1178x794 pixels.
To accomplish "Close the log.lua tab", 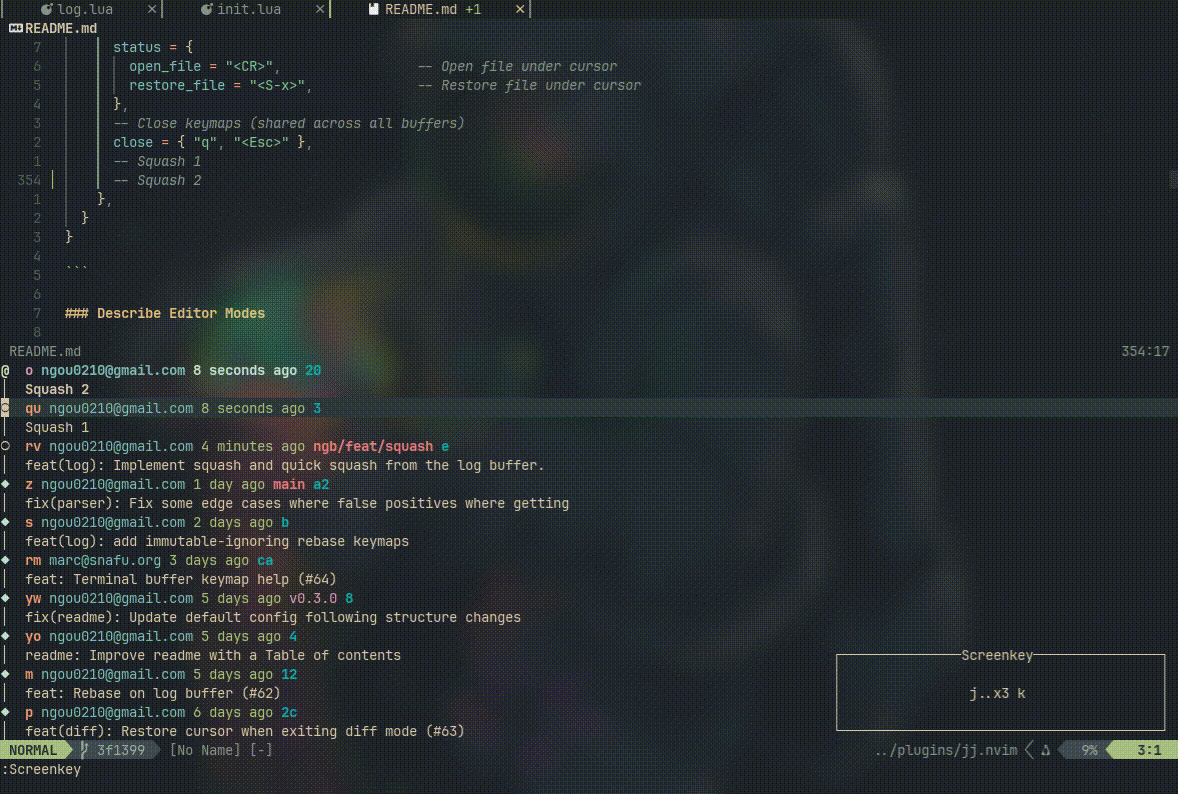I will (152, 9).
